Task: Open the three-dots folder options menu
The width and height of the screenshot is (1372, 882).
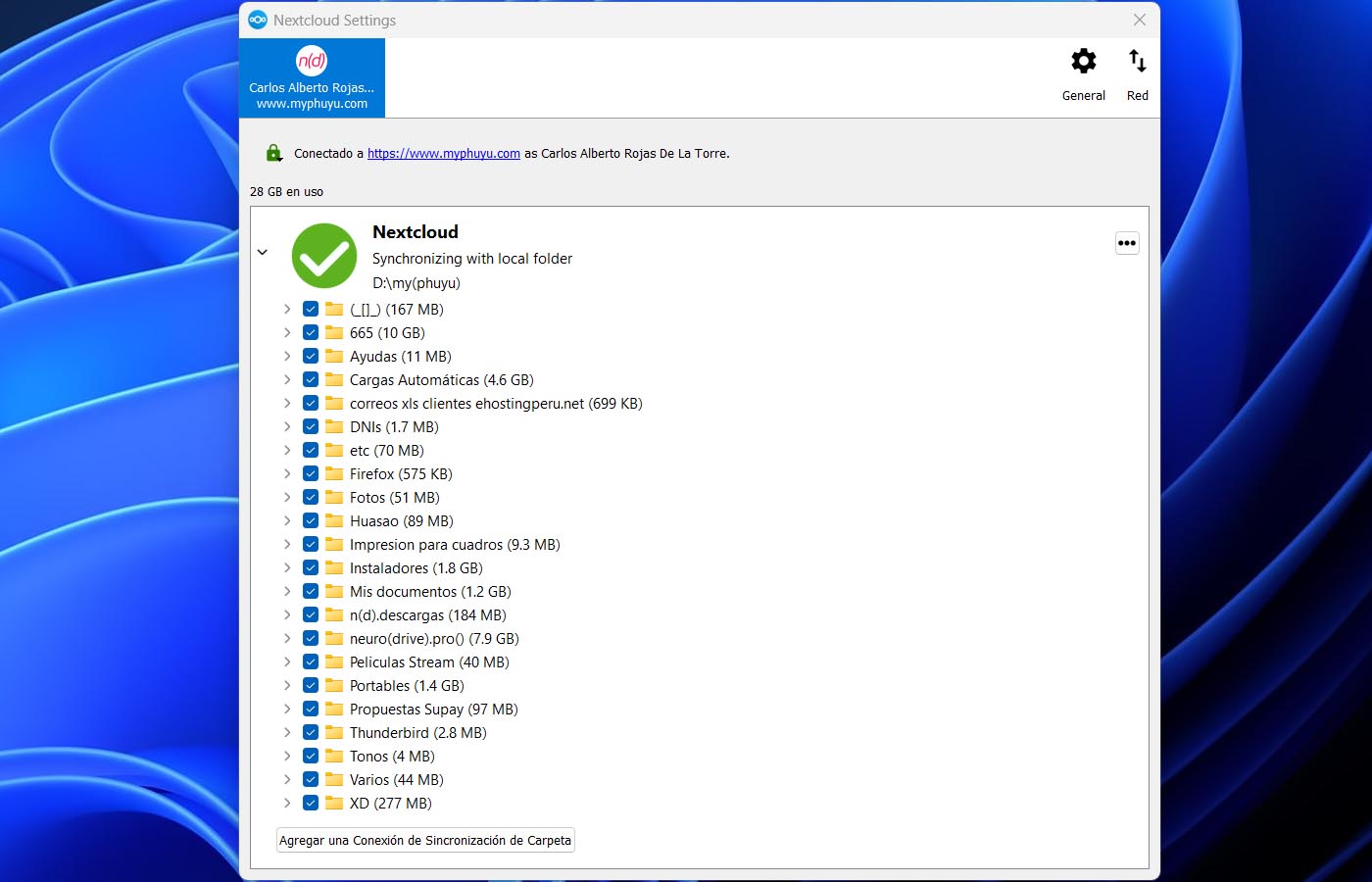Action: 1127,243
